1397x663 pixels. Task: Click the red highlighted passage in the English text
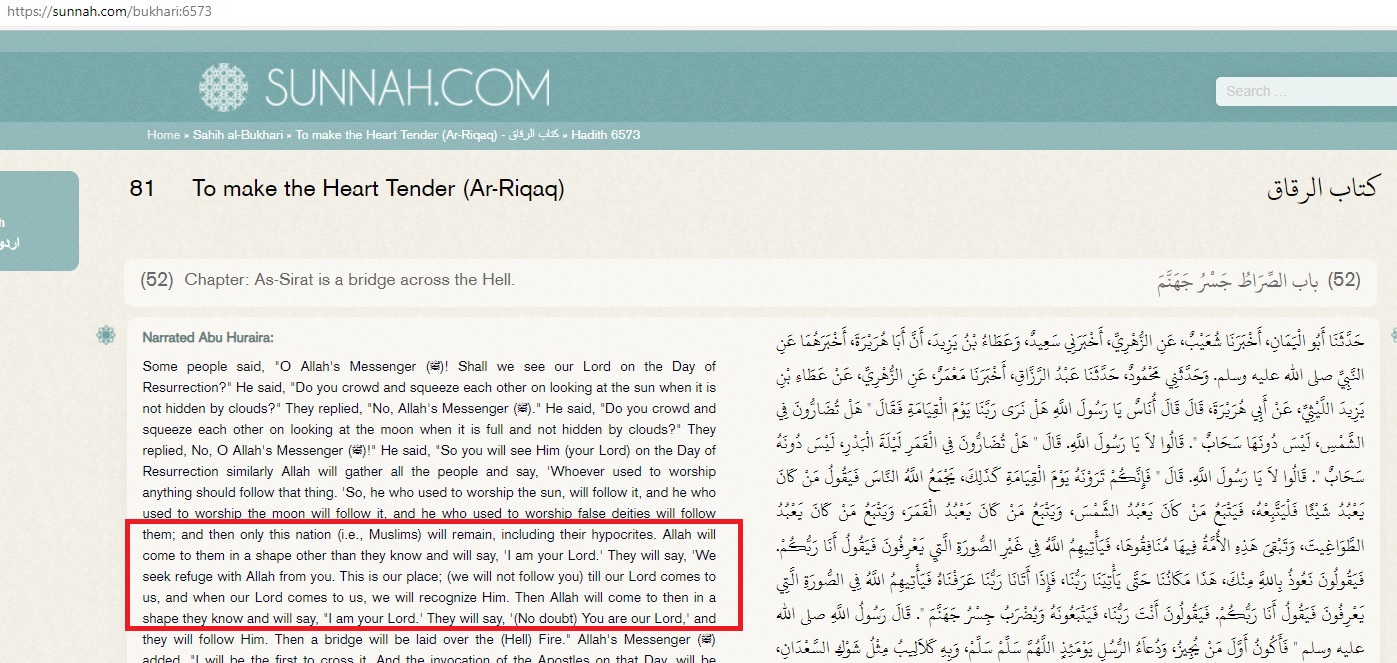[433, 576]
